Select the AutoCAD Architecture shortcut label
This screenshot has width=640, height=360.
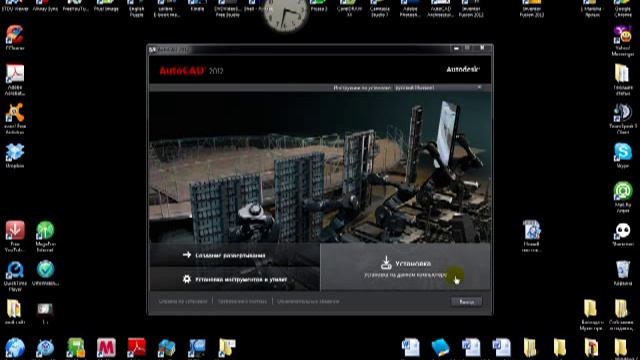440,11
